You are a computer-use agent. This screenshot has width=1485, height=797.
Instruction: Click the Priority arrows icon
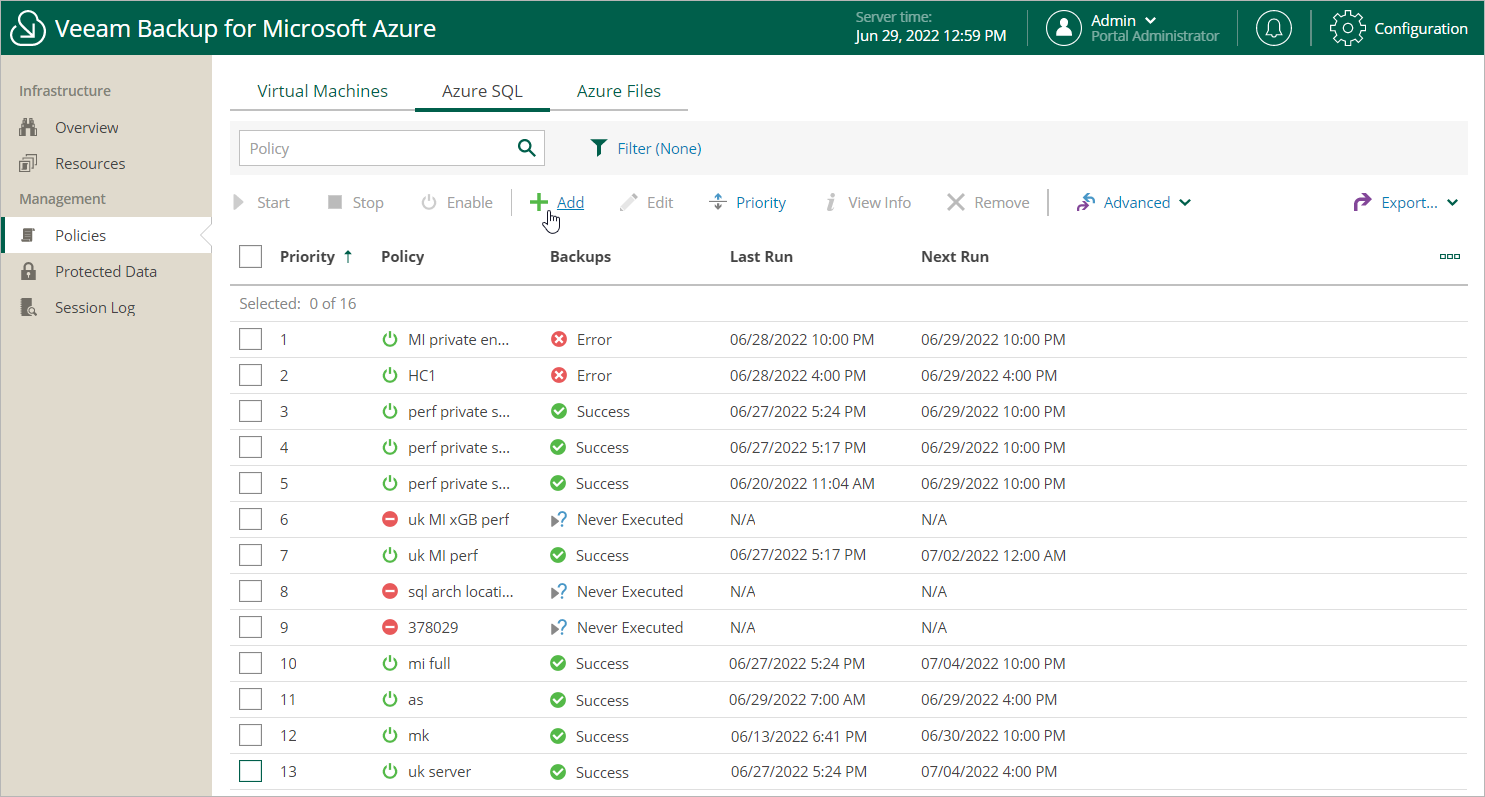click(x=717, y=202)
